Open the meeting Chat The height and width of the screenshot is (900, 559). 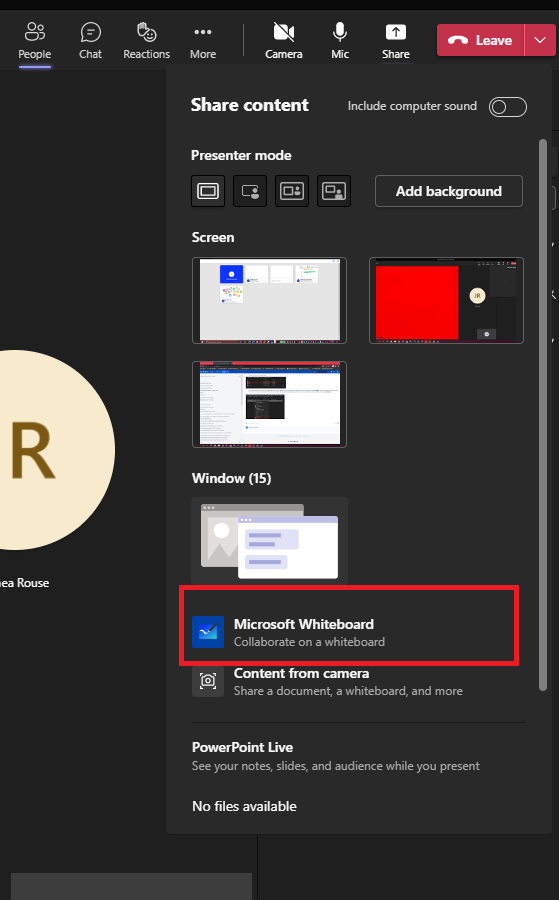(90, 41)
